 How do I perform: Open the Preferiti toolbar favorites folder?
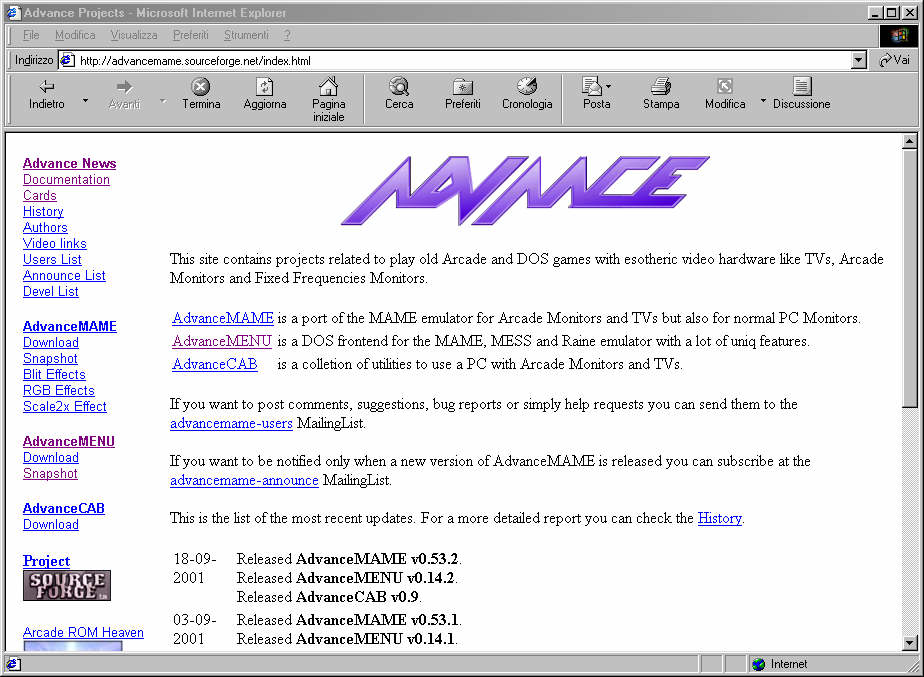463,95
